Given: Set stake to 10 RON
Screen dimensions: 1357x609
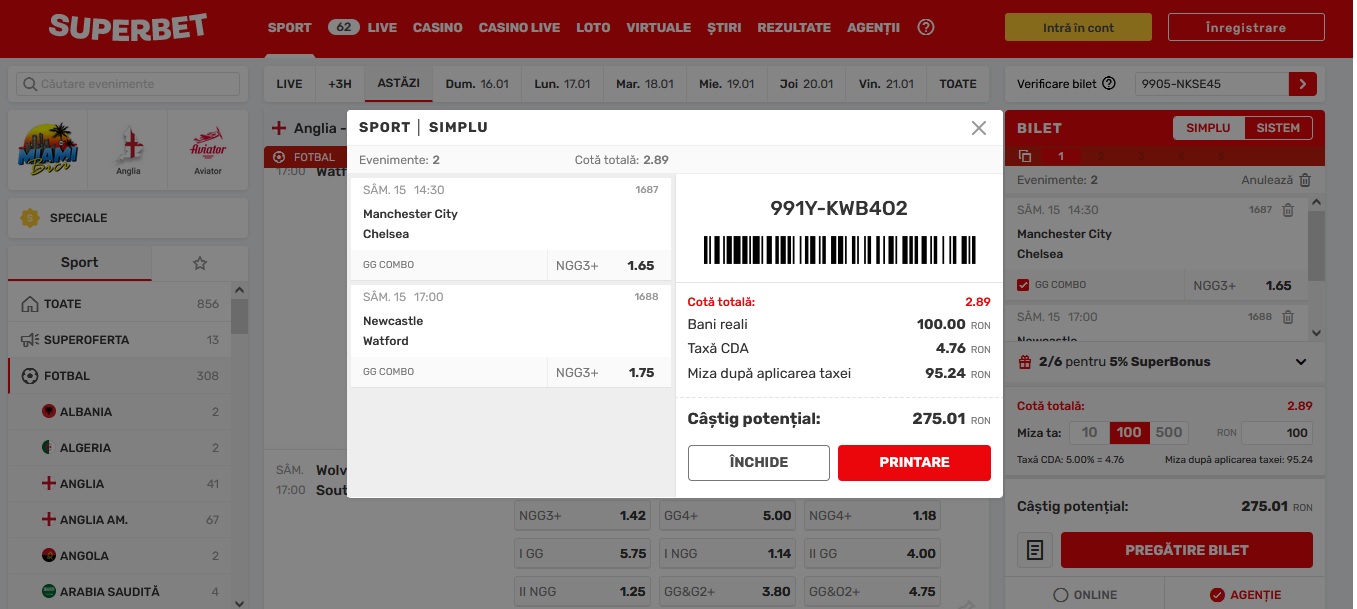Looking at the screenshot, I should tap(1090, 433).
